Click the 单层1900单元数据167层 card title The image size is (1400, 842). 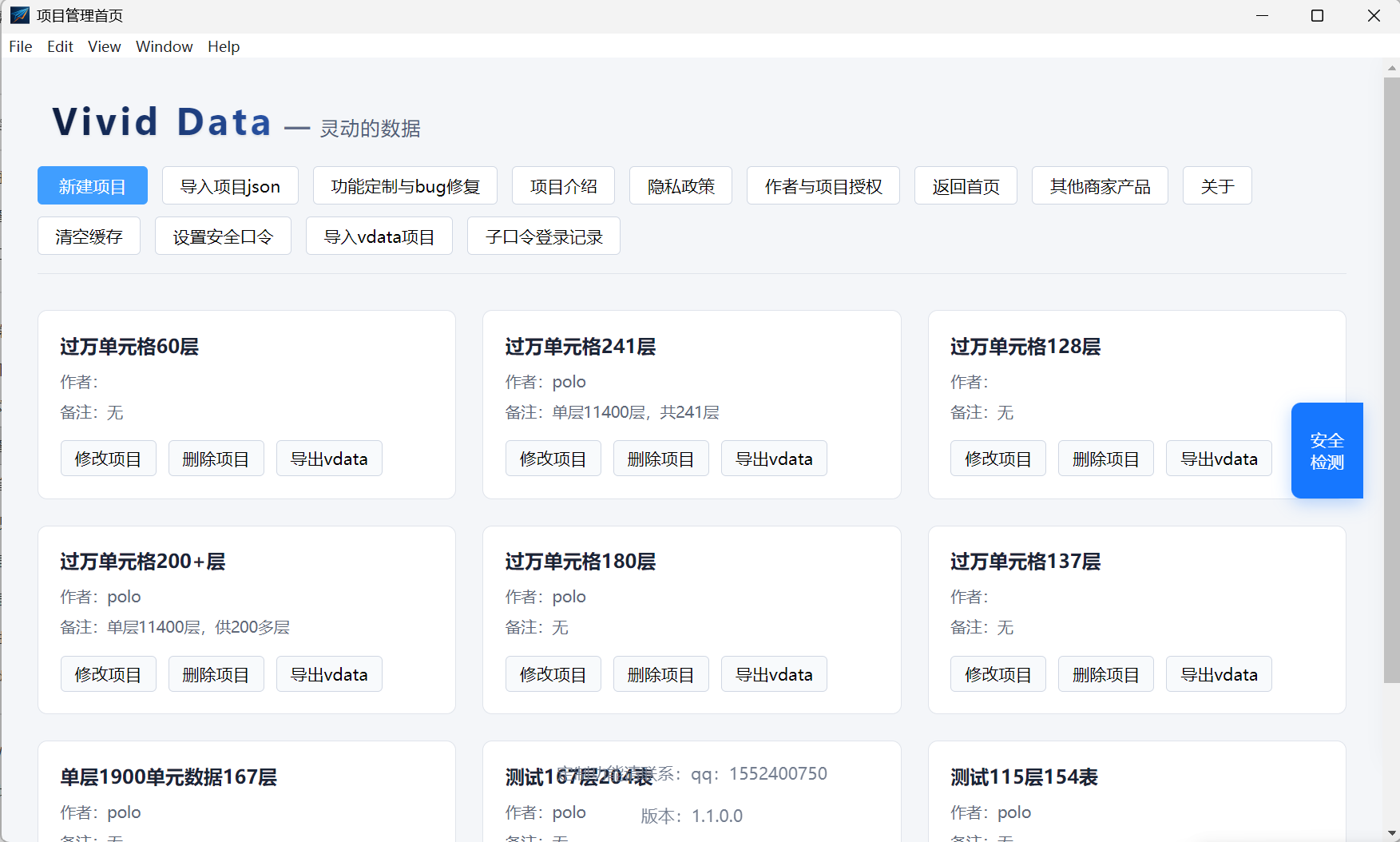click(x=169, y=777)
